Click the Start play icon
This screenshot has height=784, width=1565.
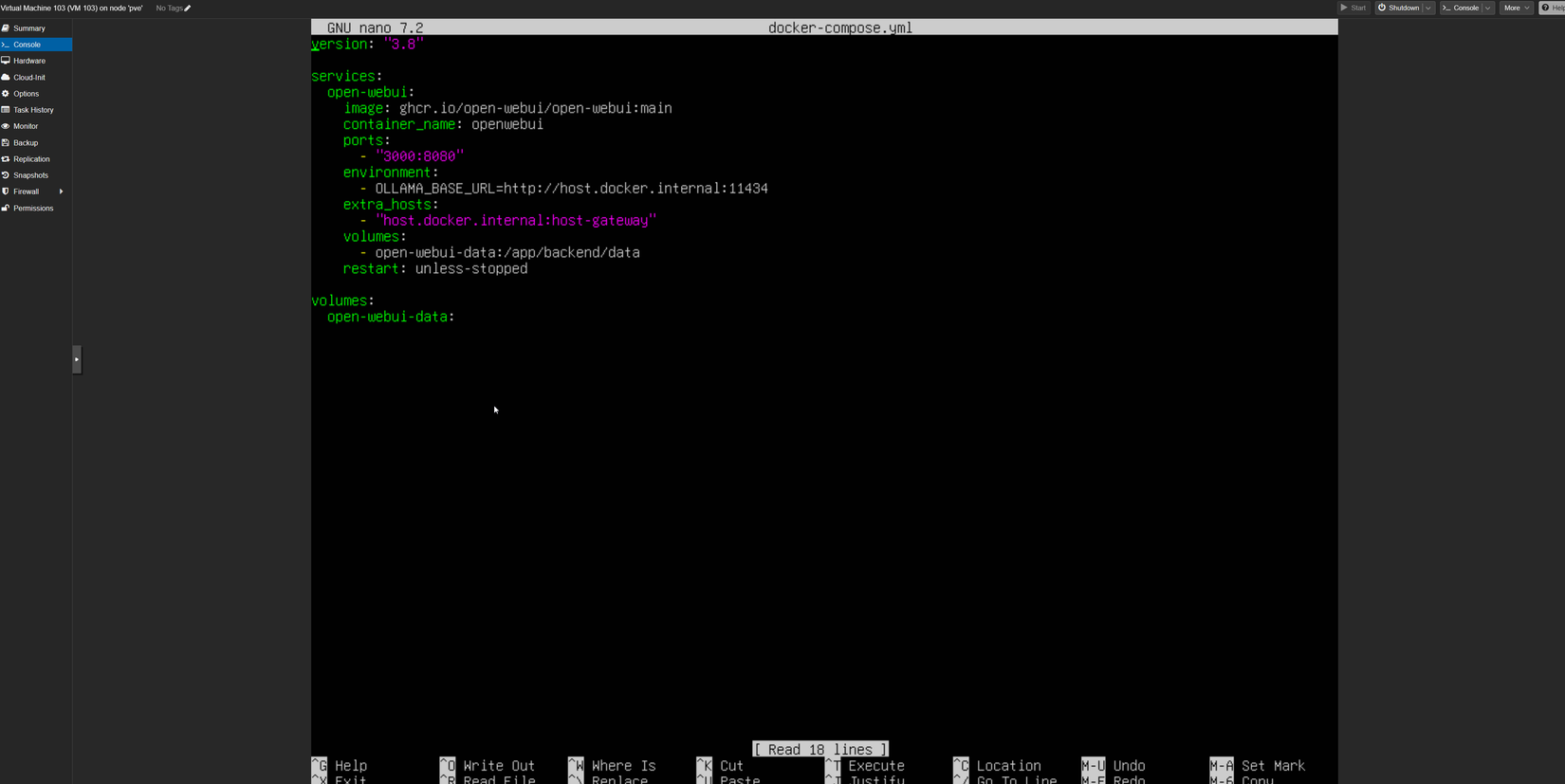(x=1344, y=8)
